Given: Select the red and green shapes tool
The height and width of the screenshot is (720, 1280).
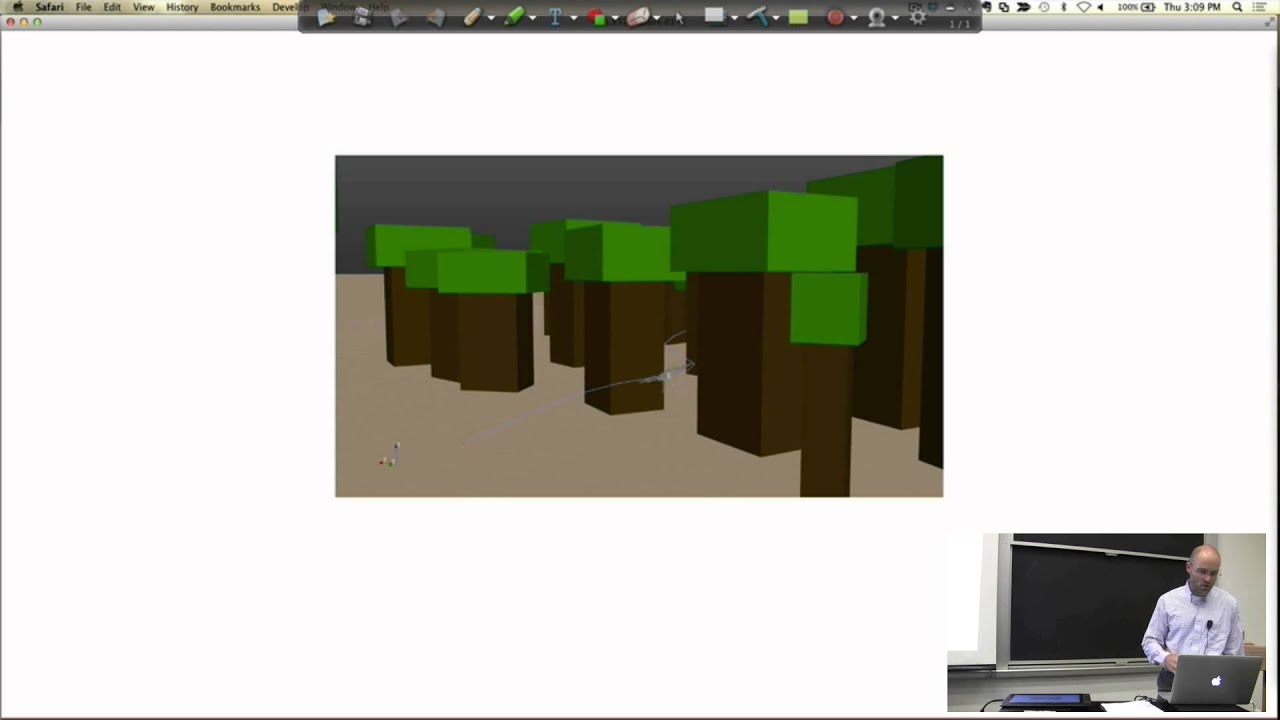Looking at the screenshot, I should click(597, 17).
